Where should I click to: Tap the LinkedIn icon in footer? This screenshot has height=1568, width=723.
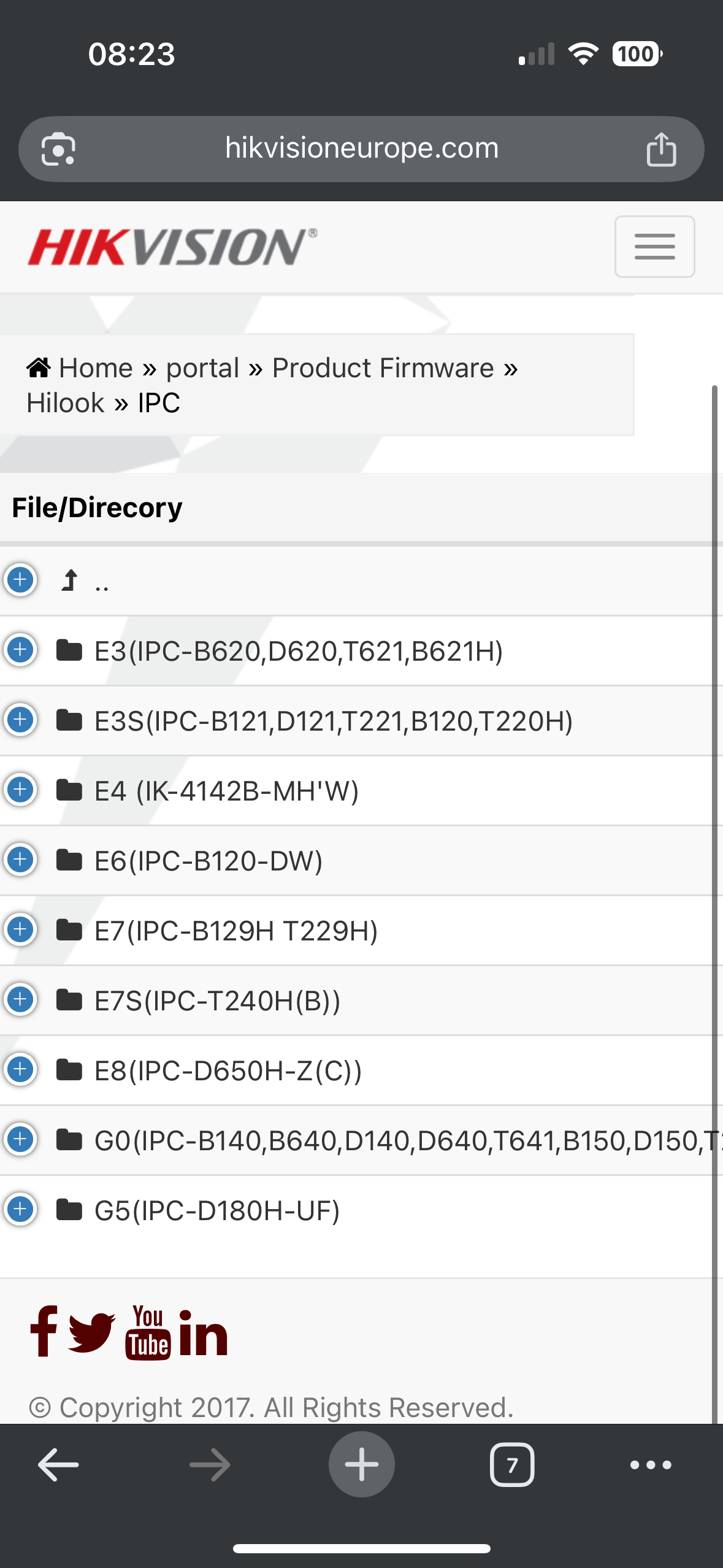(x=203, y=1332)
